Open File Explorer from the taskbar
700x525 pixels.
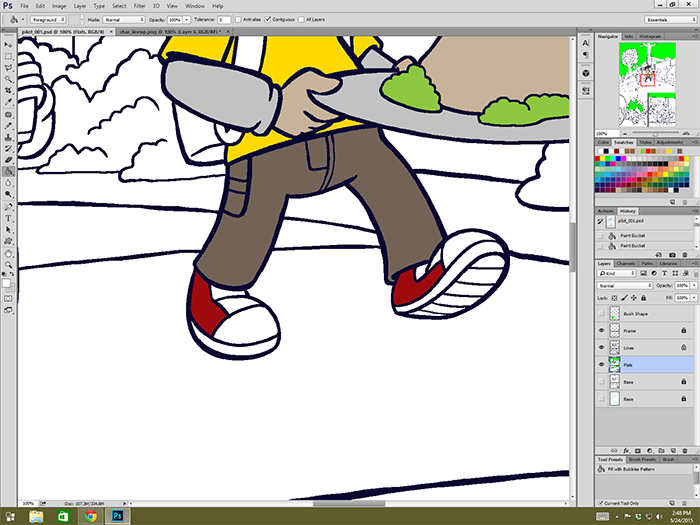pyautogui.click(x=36, y=517)
